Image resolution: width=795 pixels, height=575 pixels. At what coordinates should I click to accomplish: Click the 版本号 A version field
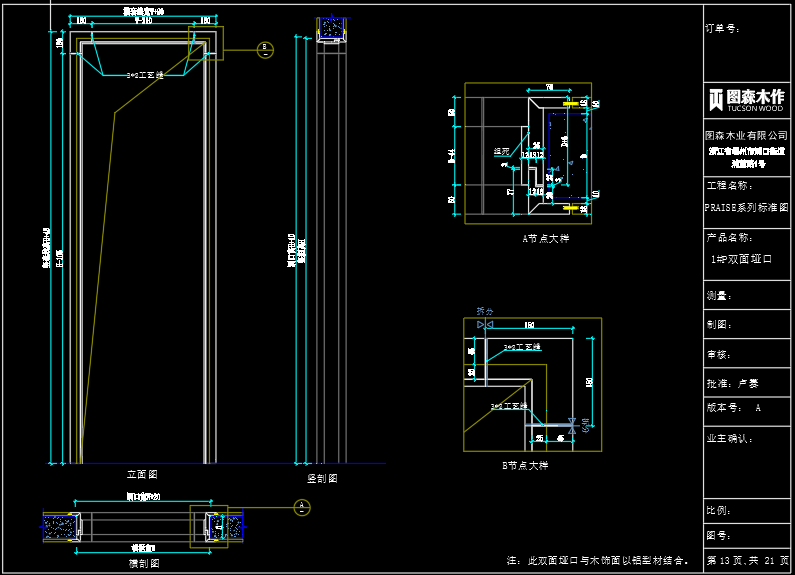point(734,408)
